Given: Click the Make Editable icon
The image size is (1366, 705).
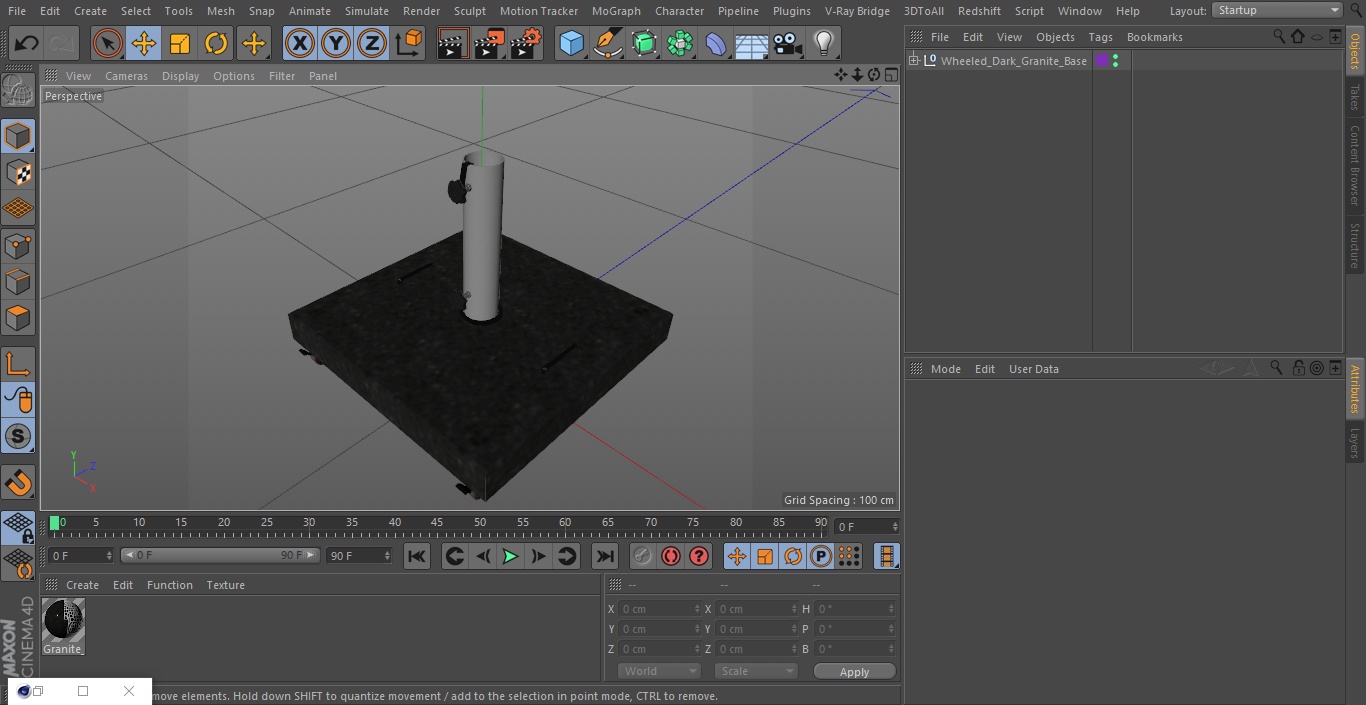Looking at the screenshot, I should pos(18,91).
